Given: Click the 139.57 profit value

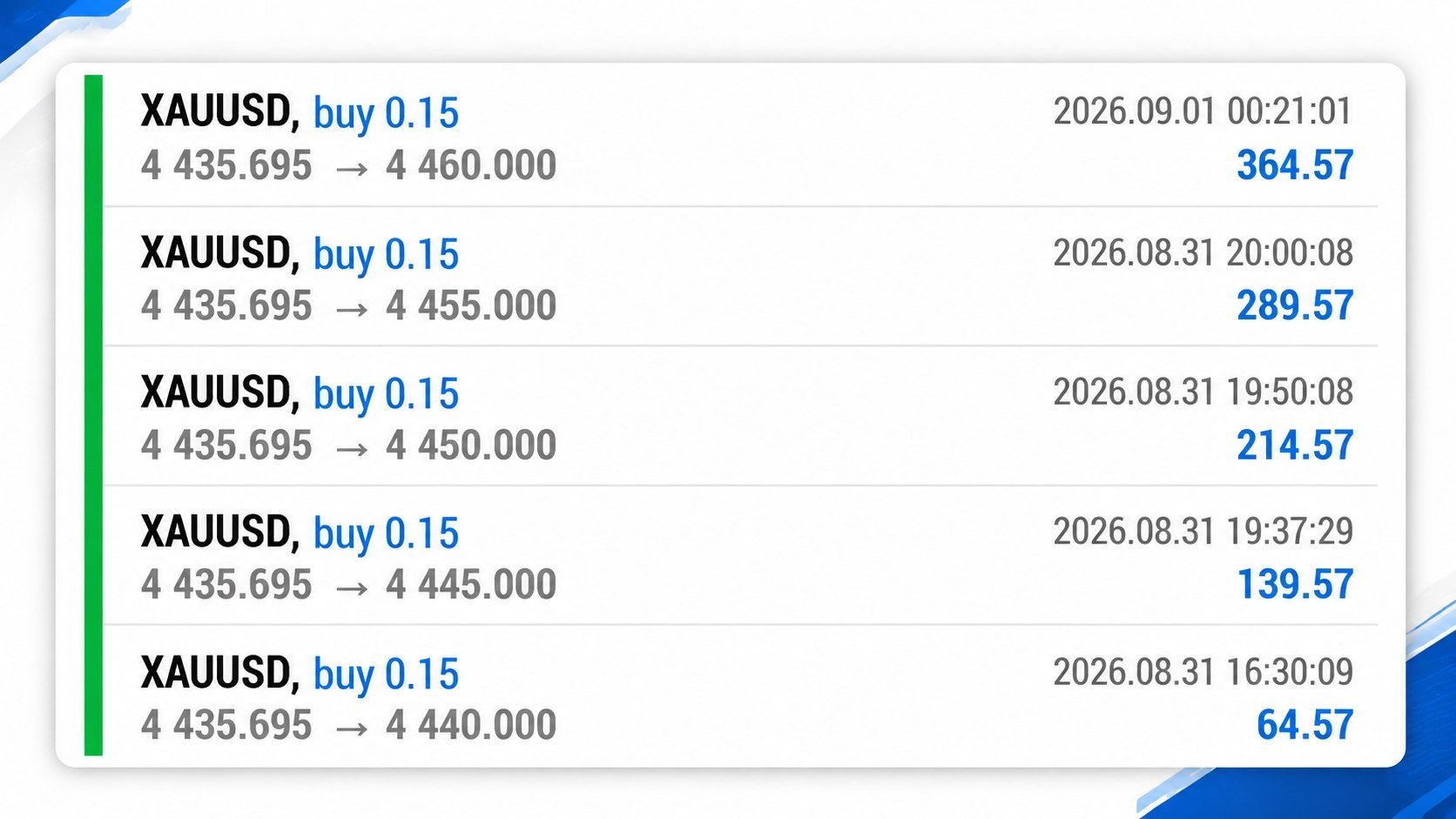Looking at the screenshot, I should 1295,584.
